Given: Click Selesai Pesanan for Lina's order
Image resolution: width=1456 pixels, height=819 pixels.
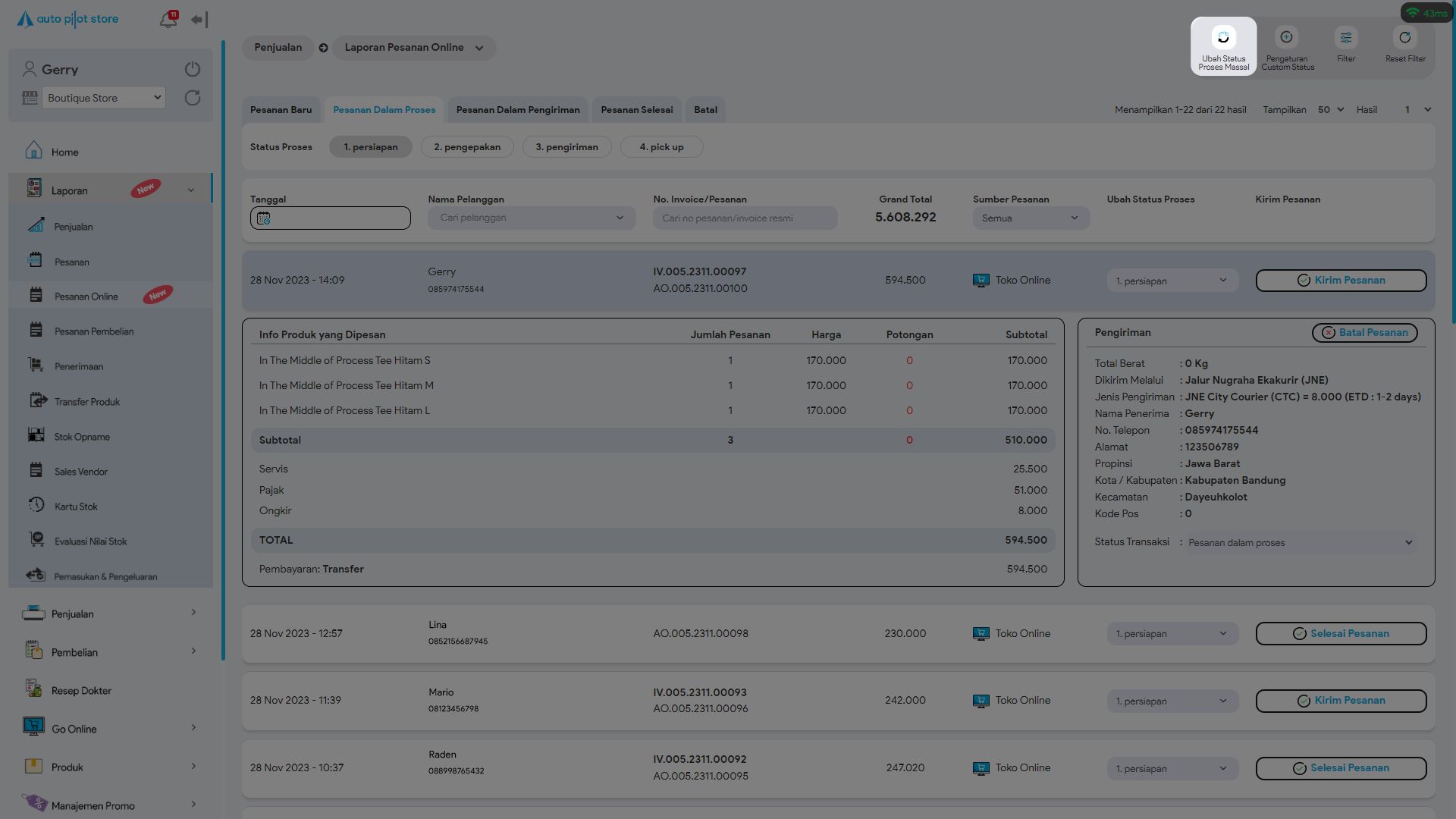Looking at the screenshot, I should coord(1341,634).
